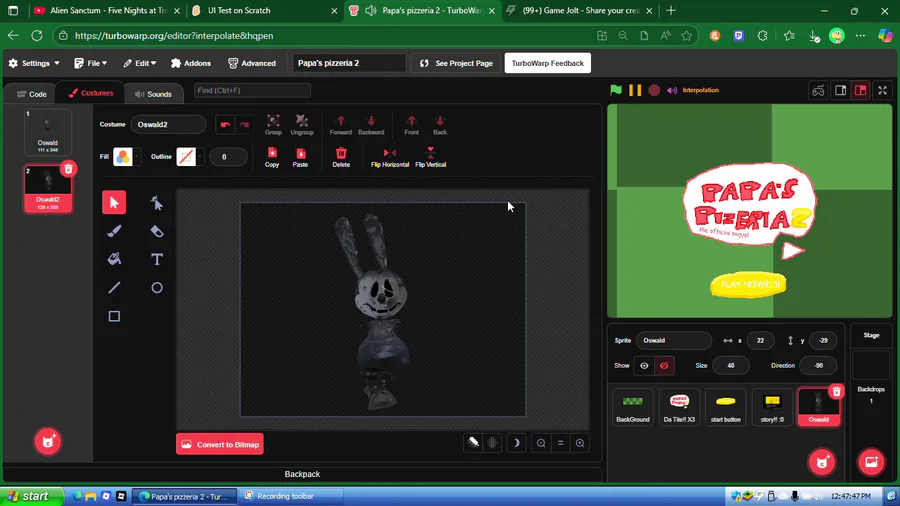Select the Circle tool
This screenshot has height=506, width=900.
pos(157,287)
